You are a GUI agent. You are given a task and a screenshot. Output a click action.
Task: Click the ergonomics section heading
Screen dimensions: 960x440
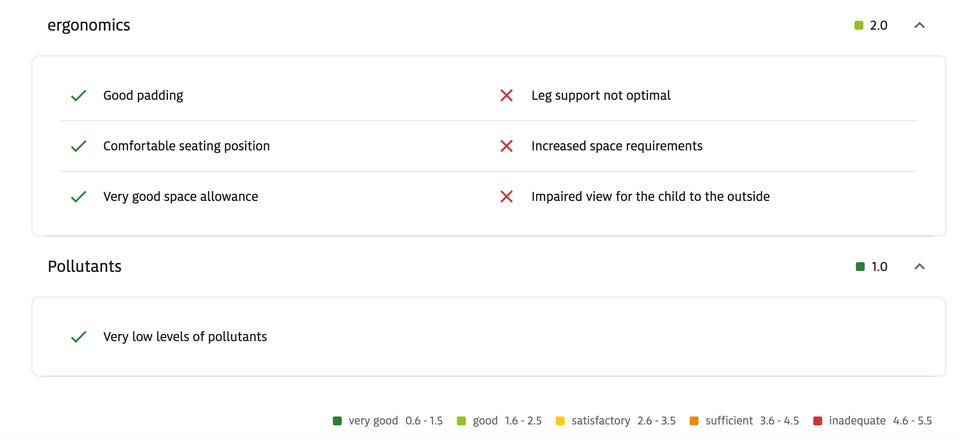89,26
